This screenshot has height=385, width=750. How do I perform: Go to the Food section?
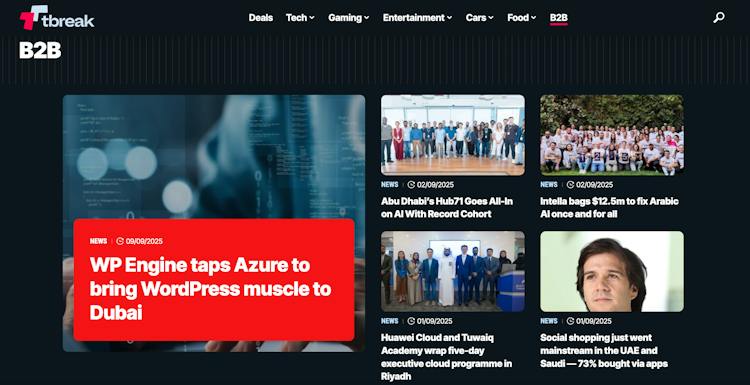[x=518, y=18]
